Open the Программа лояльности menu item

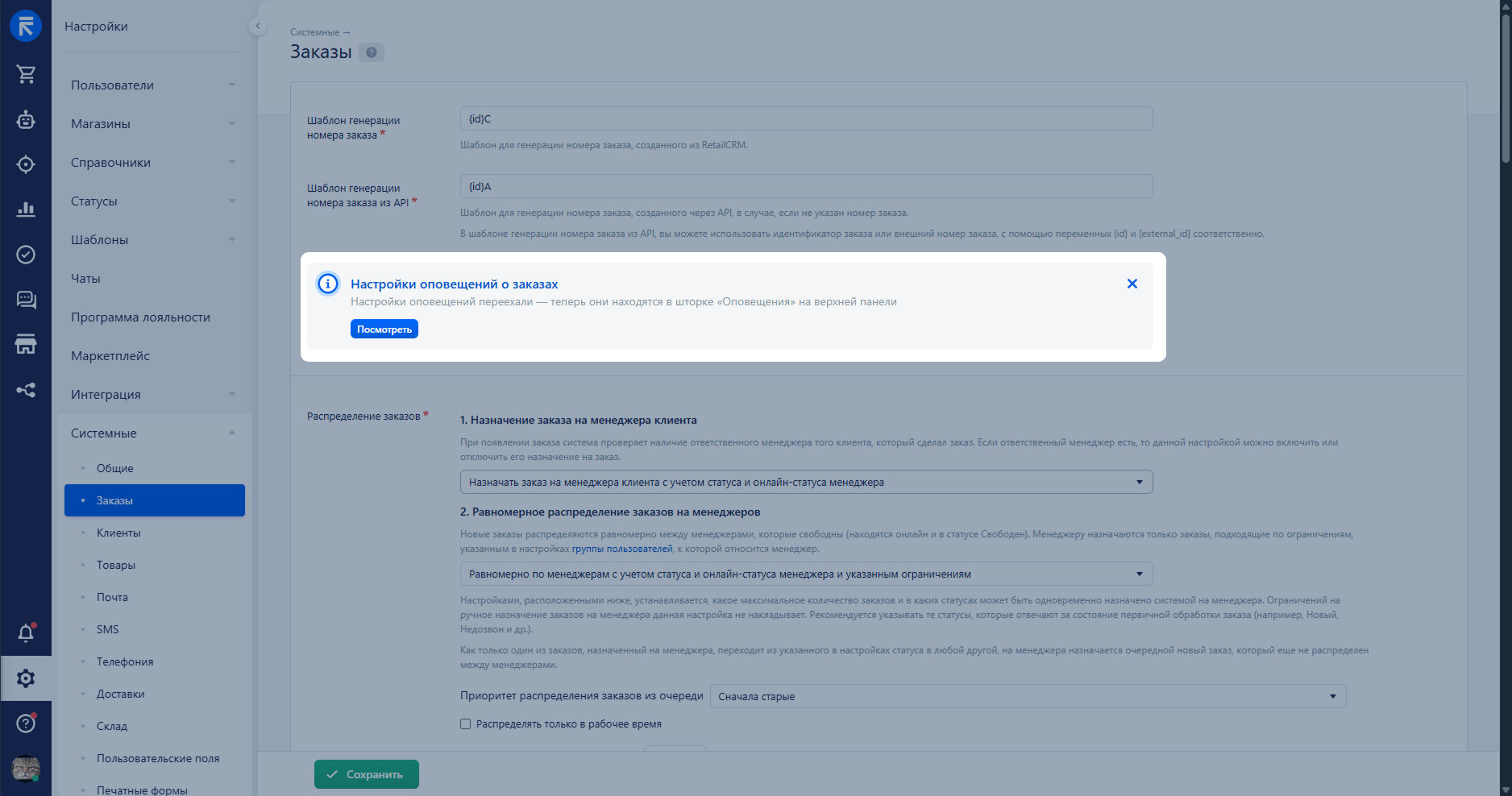coord(140,317)
